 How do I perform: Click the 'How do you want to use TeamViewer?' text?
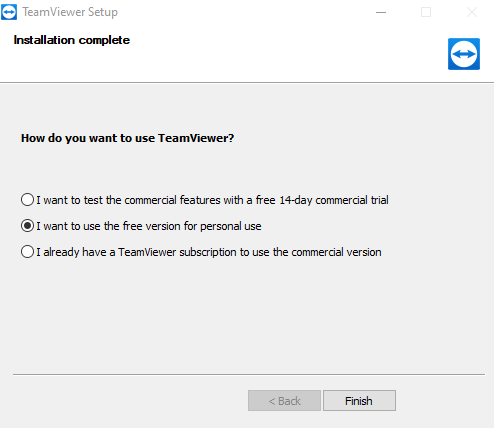127,138
